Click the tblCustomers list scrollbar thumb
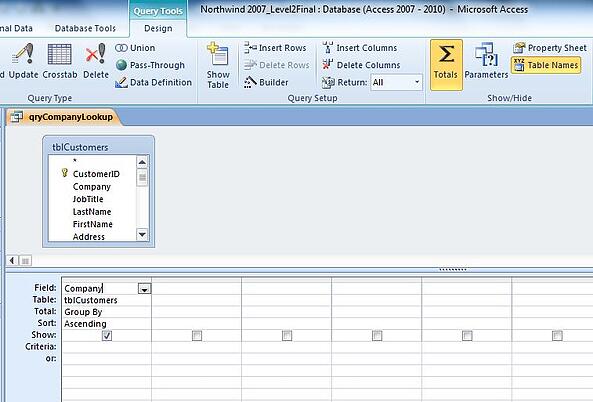 coord(142,177)
